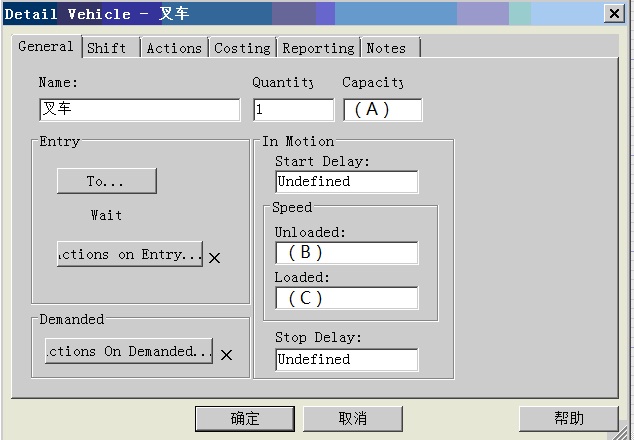634x440 pixels.
Task: Open Actions On Demanded editor
Action: pos(129,351)
